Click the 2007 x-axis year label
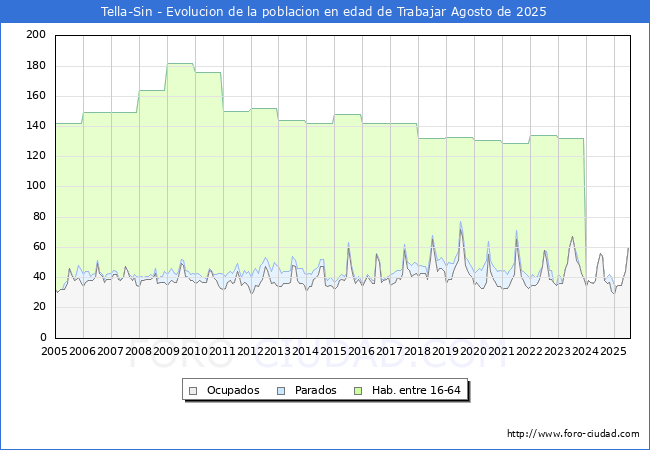 pos(110,351)
